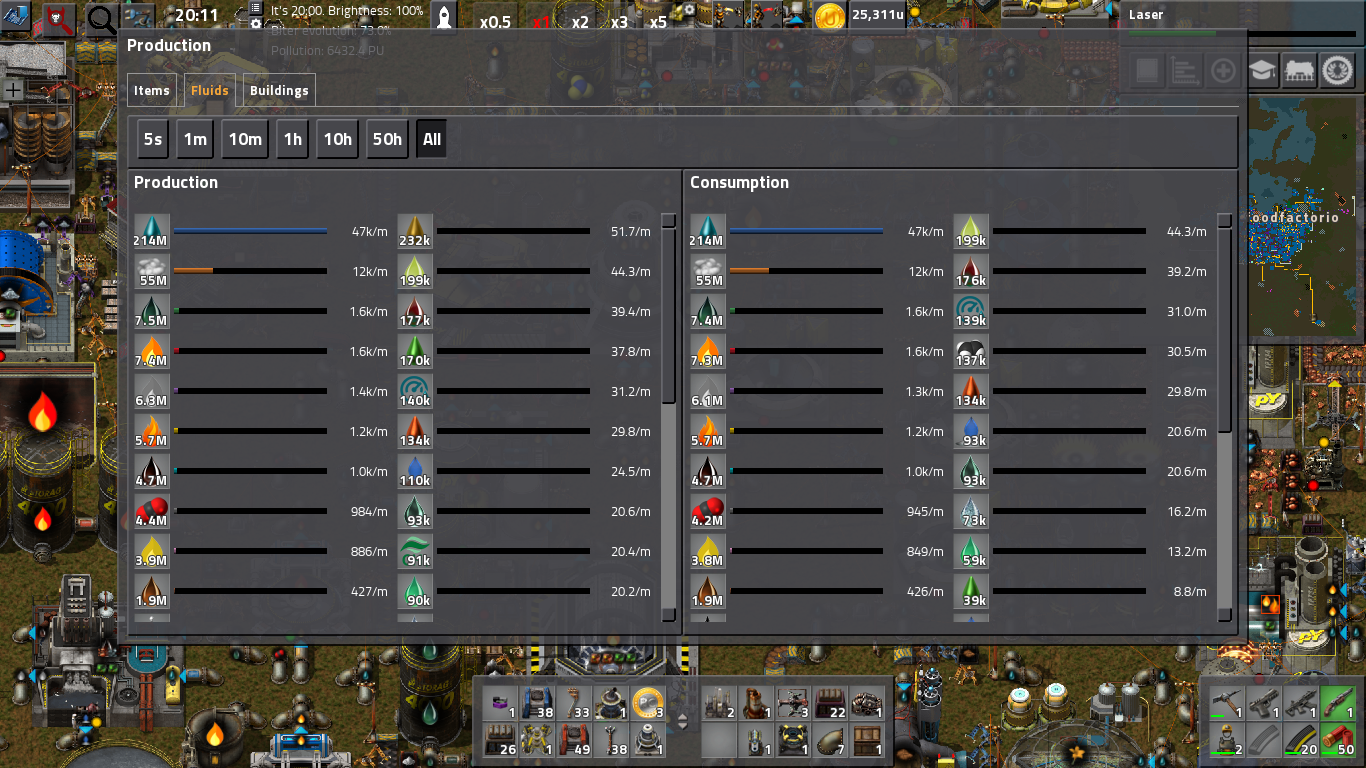
Task: Select the 7.5M fluid icon in Production
Action: click(152, 311)
